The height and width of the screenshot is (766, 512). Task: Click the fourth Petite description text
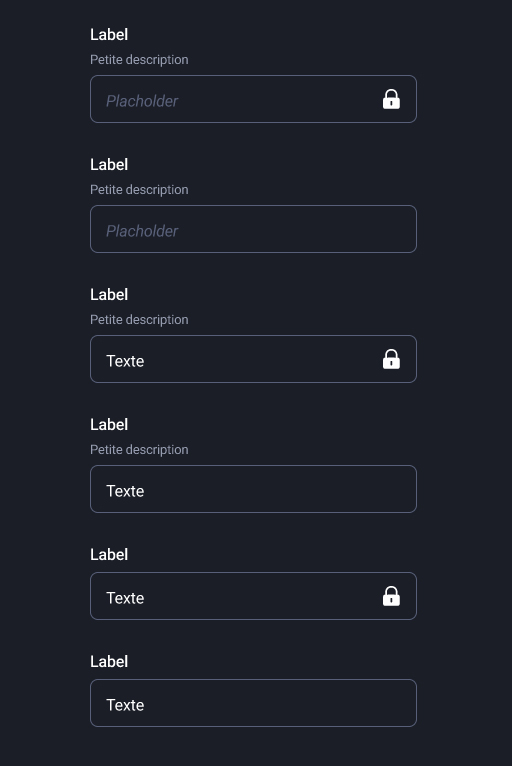139,449
